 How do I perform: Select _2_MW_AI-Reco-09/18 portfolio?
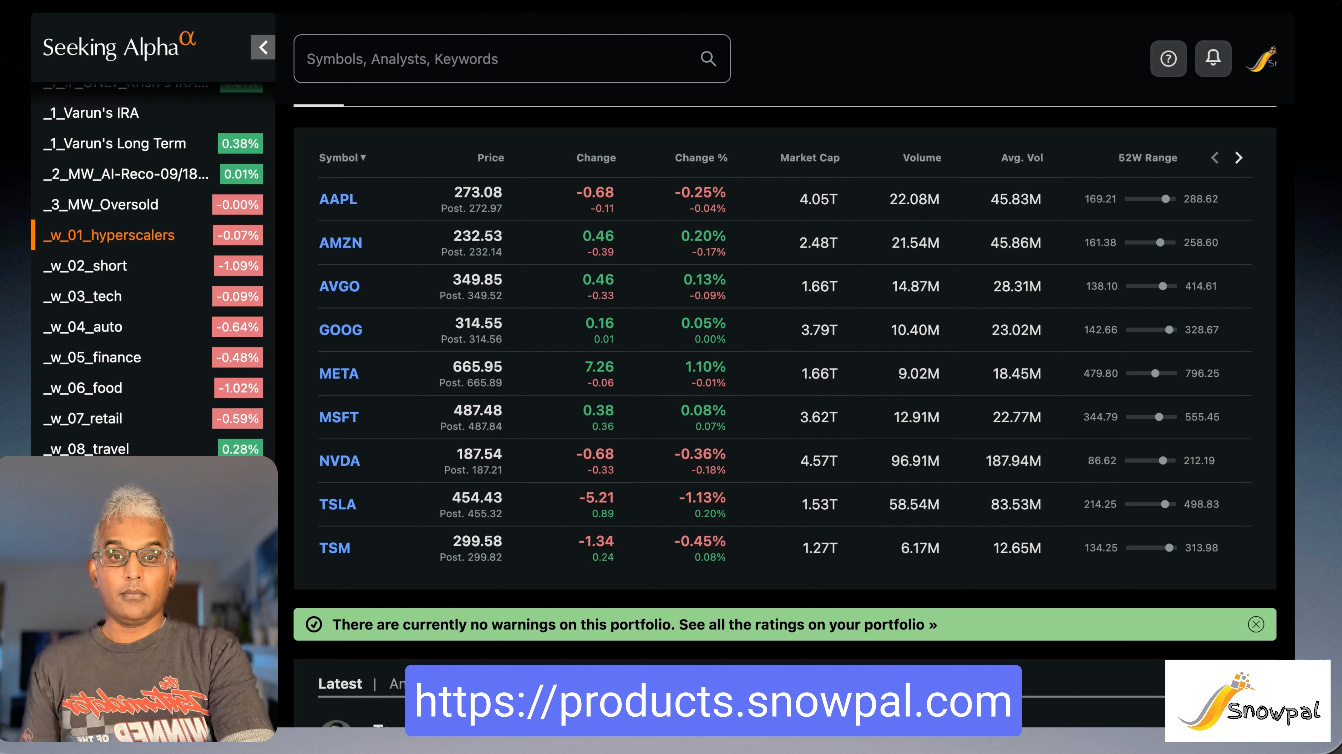point(125,174)
